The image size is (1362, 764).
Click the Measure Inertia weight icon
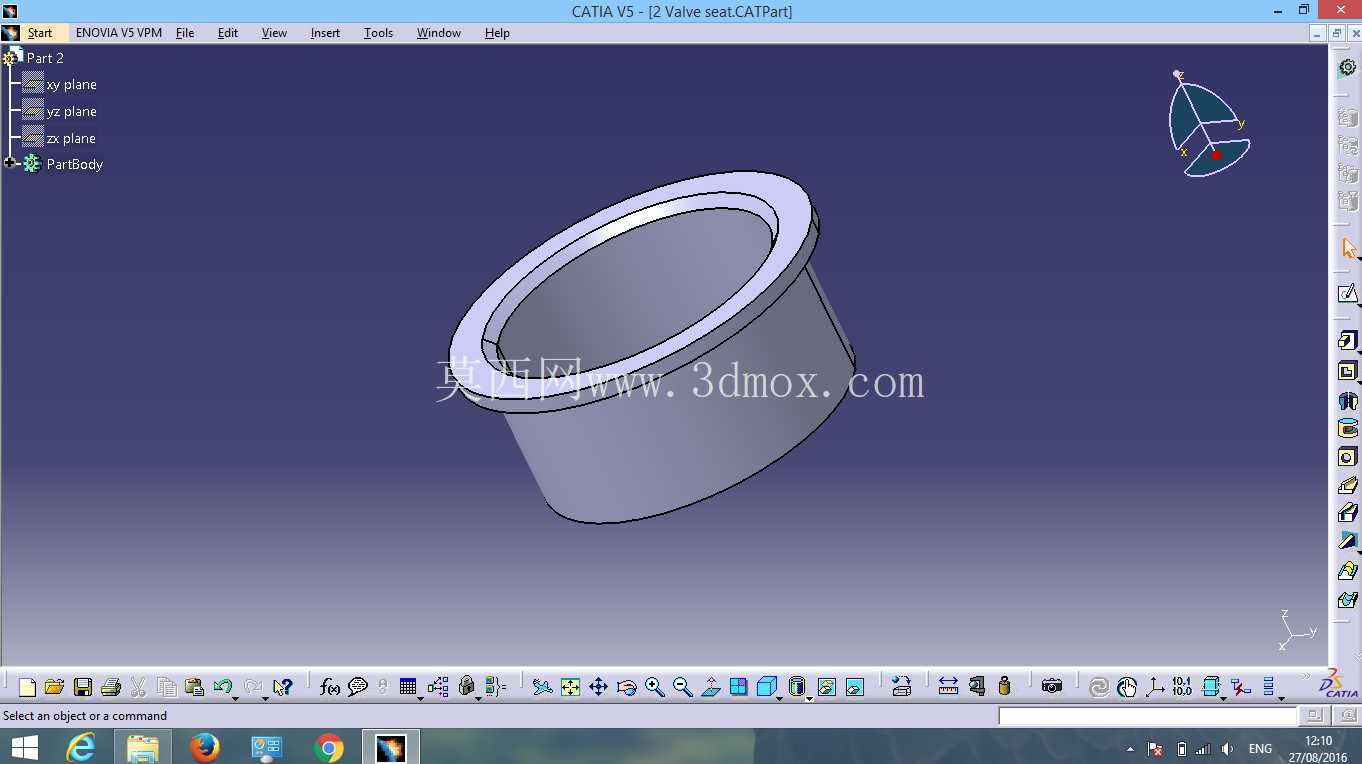click(1005, 687)
